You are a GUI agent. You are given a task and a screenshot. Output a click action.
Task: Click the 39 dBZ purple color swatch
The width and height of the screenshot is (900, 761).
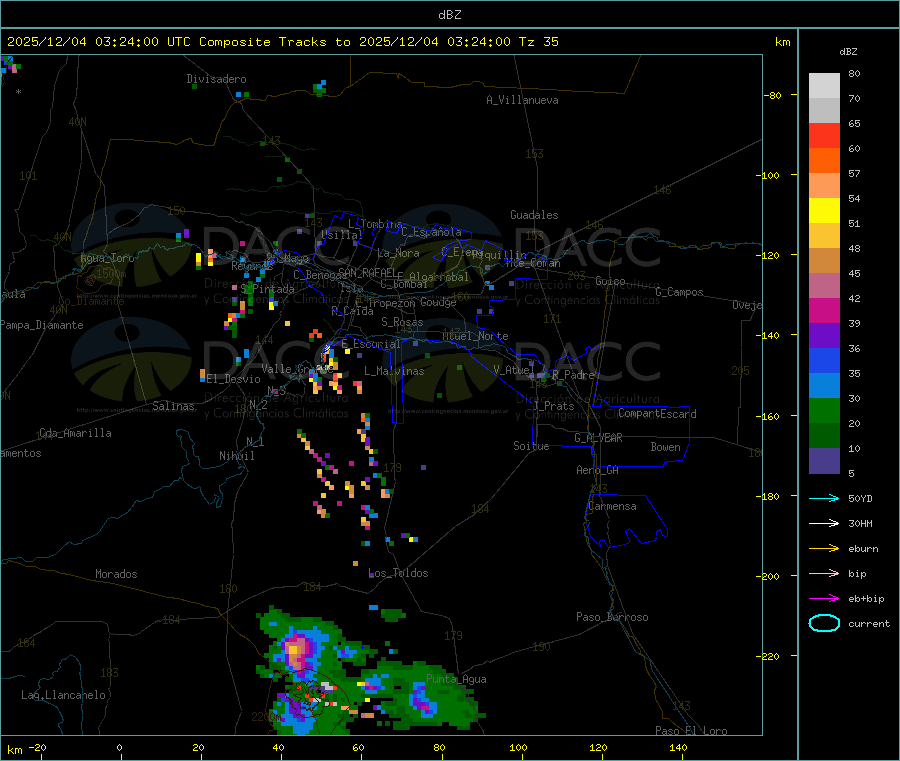pos(824,336)
